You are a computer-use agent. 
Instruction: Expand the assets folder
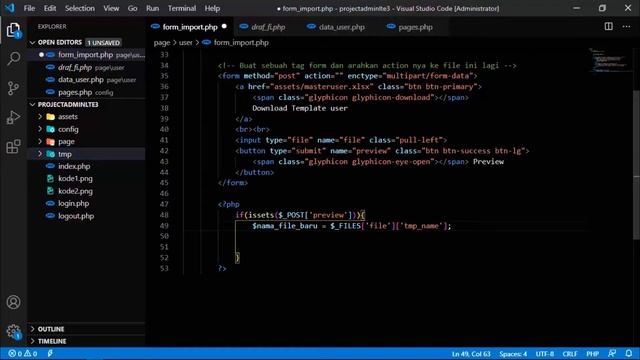[40, 117]
